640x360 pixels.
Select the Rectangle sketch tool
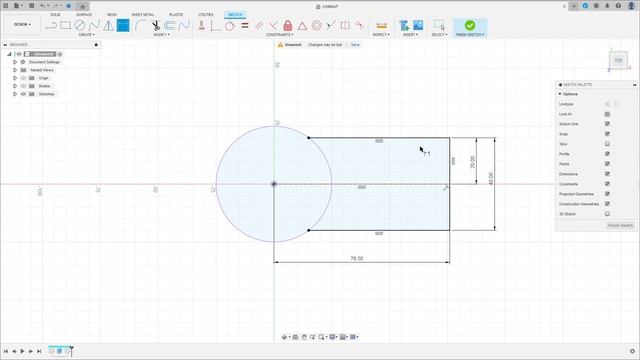(65, 25)
